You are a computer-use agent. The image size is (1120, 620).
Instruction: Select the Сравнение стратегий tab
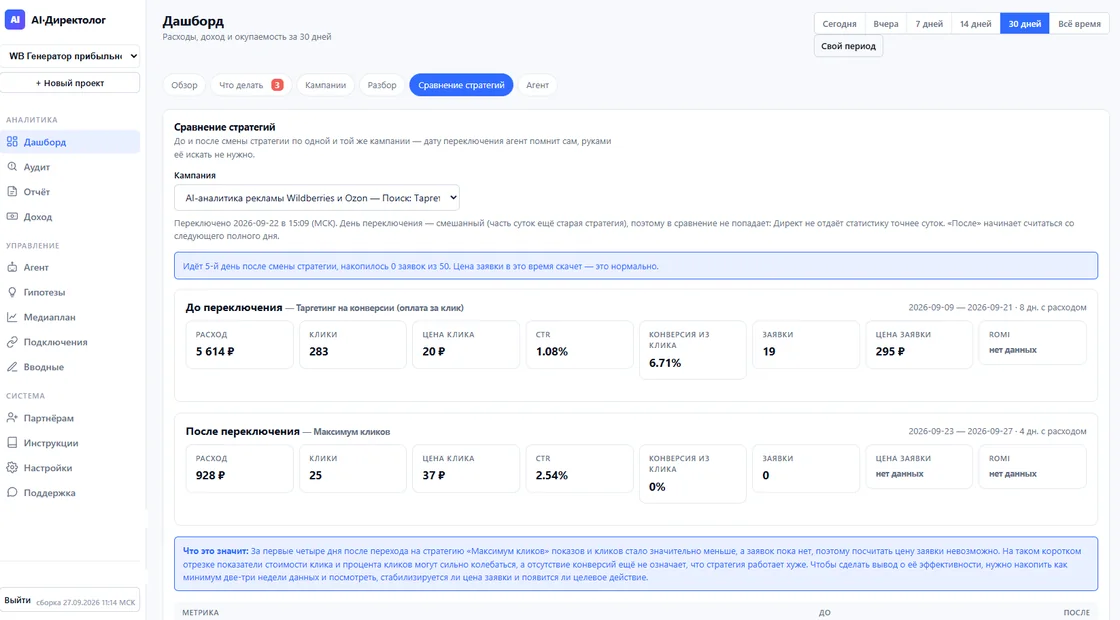point(461,85)
